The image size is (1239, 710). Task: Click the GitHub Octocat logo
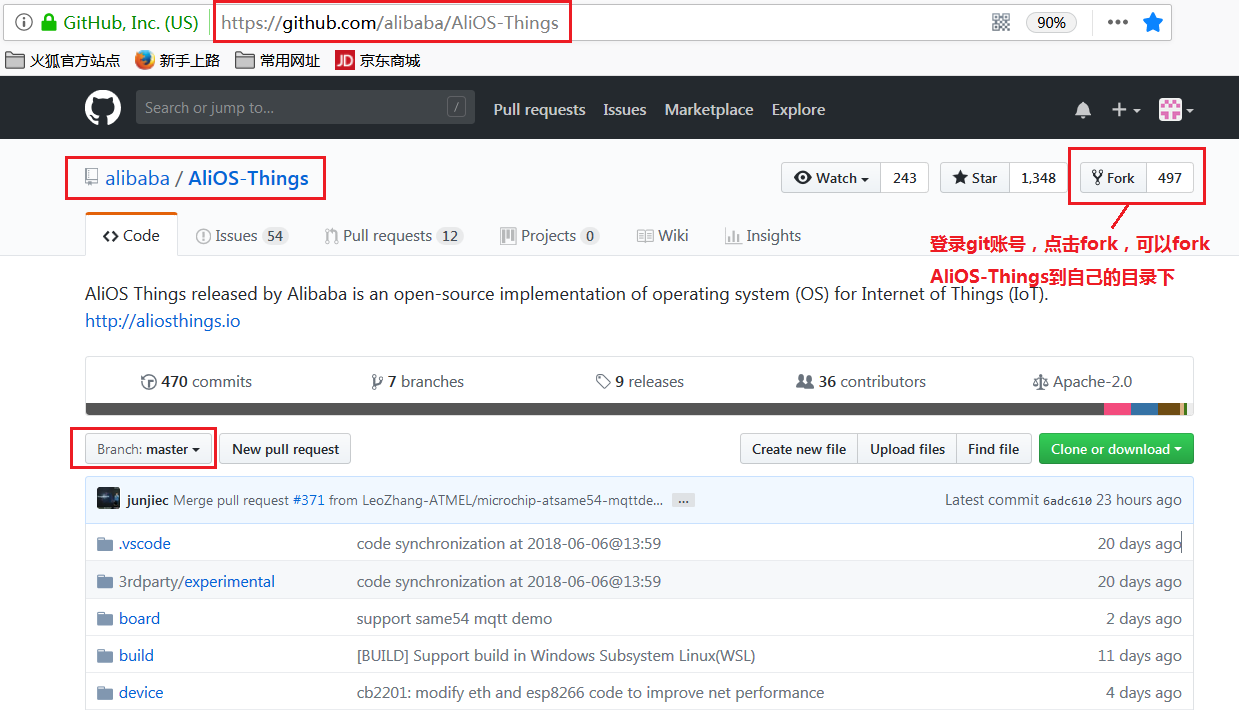[x=103, y=108]
